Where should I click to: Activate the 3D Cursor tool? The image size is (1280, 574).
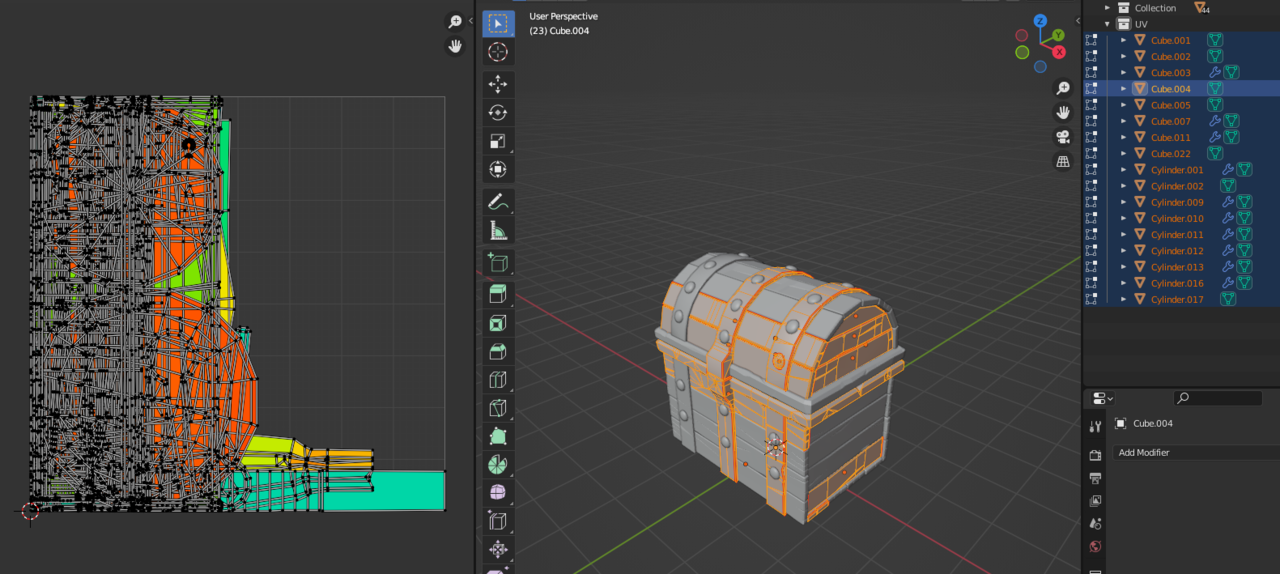498,52
